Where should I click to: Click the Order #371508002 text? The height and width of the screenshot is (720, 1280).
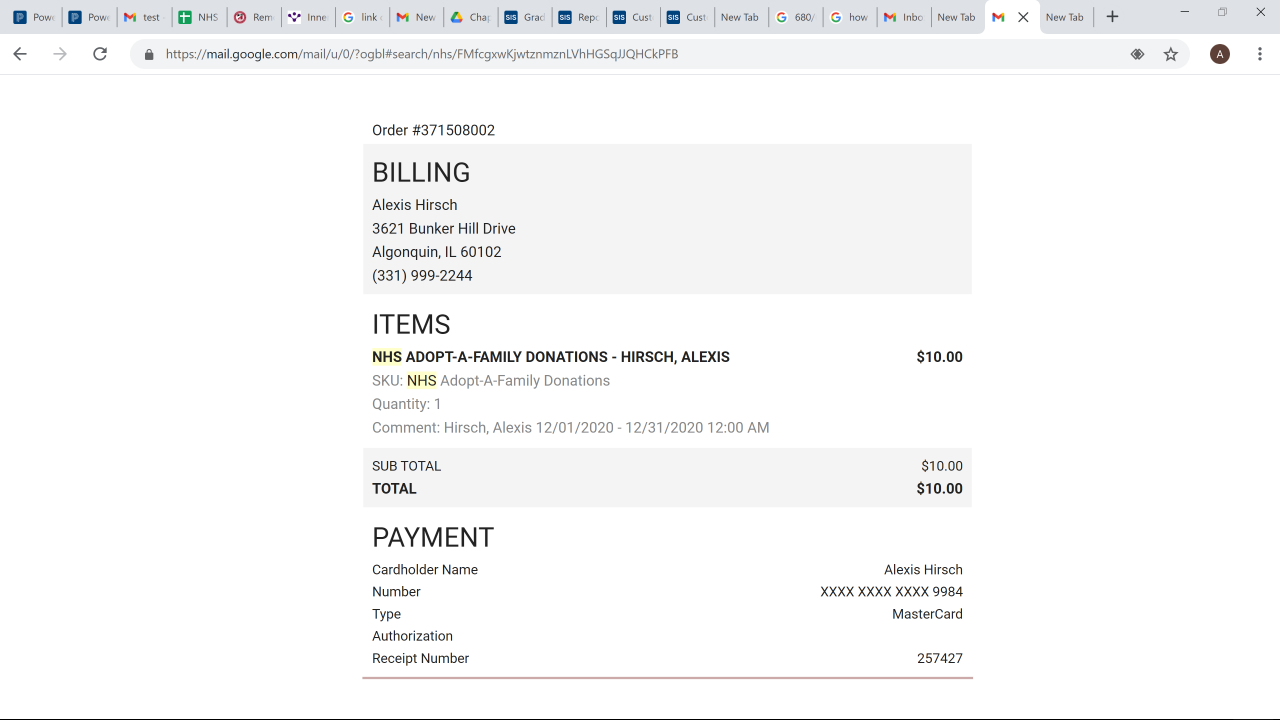[x=433, y=131]
